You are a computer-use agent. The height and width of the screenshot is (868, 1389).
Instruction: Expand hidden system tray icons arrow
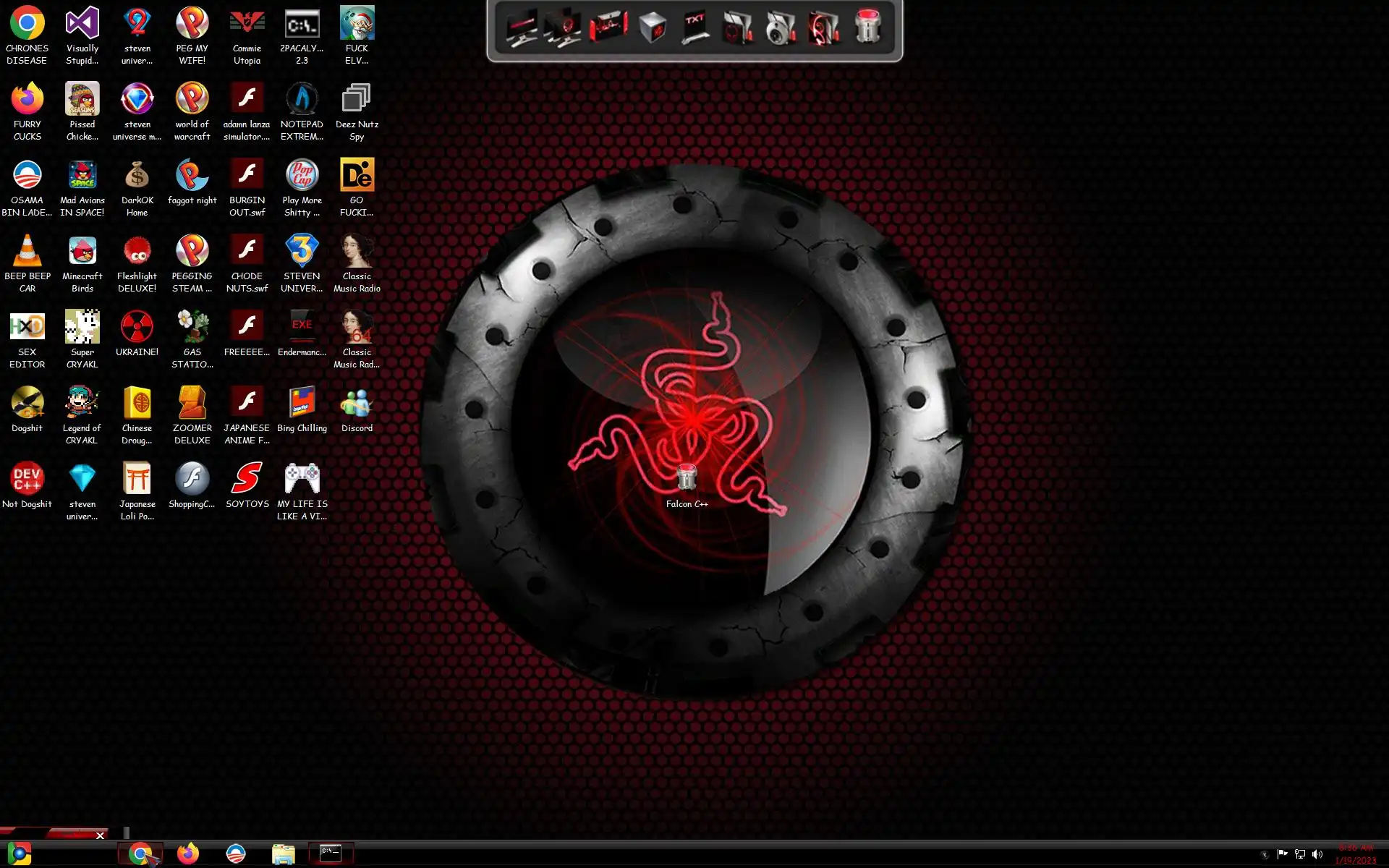click(x=1265, y=855)
